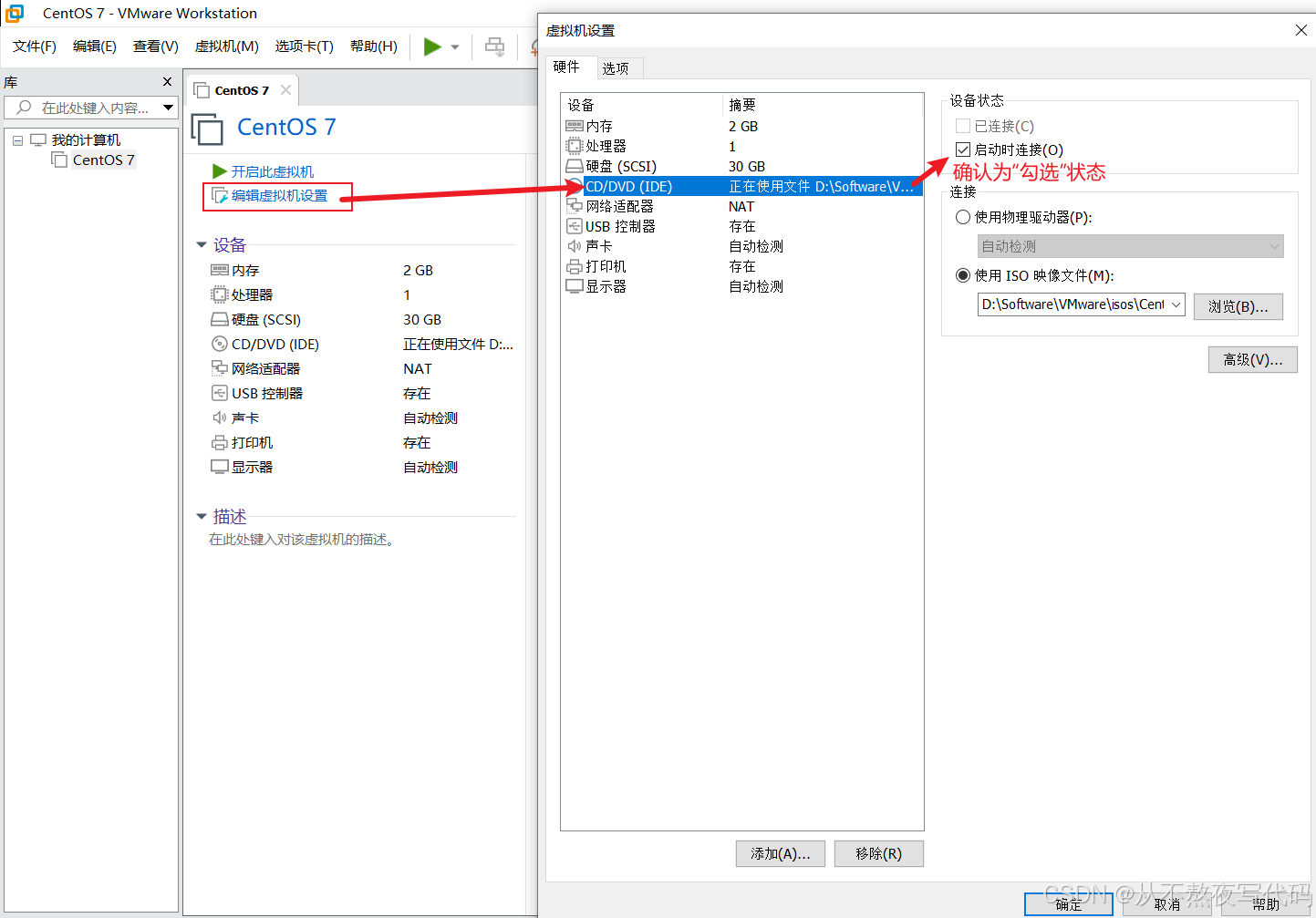Click the memory icon in main device list
Image resolution: width=1316 pixels, height=918 pixels.
click(x=219, y=270)
